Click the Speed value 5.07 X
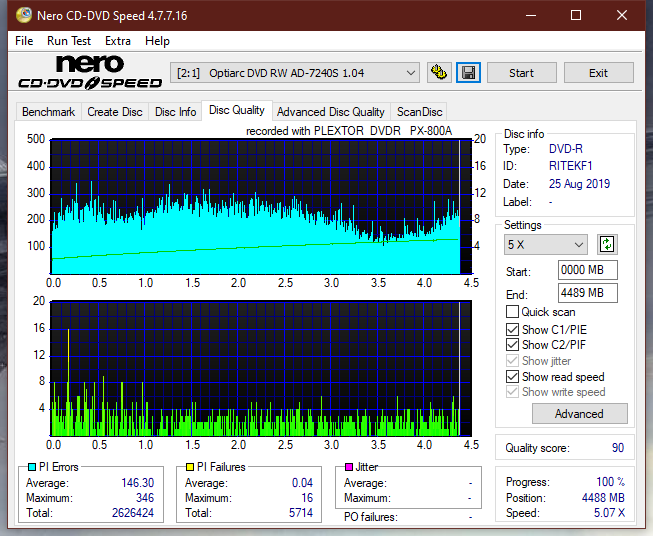 click(609, 513)
